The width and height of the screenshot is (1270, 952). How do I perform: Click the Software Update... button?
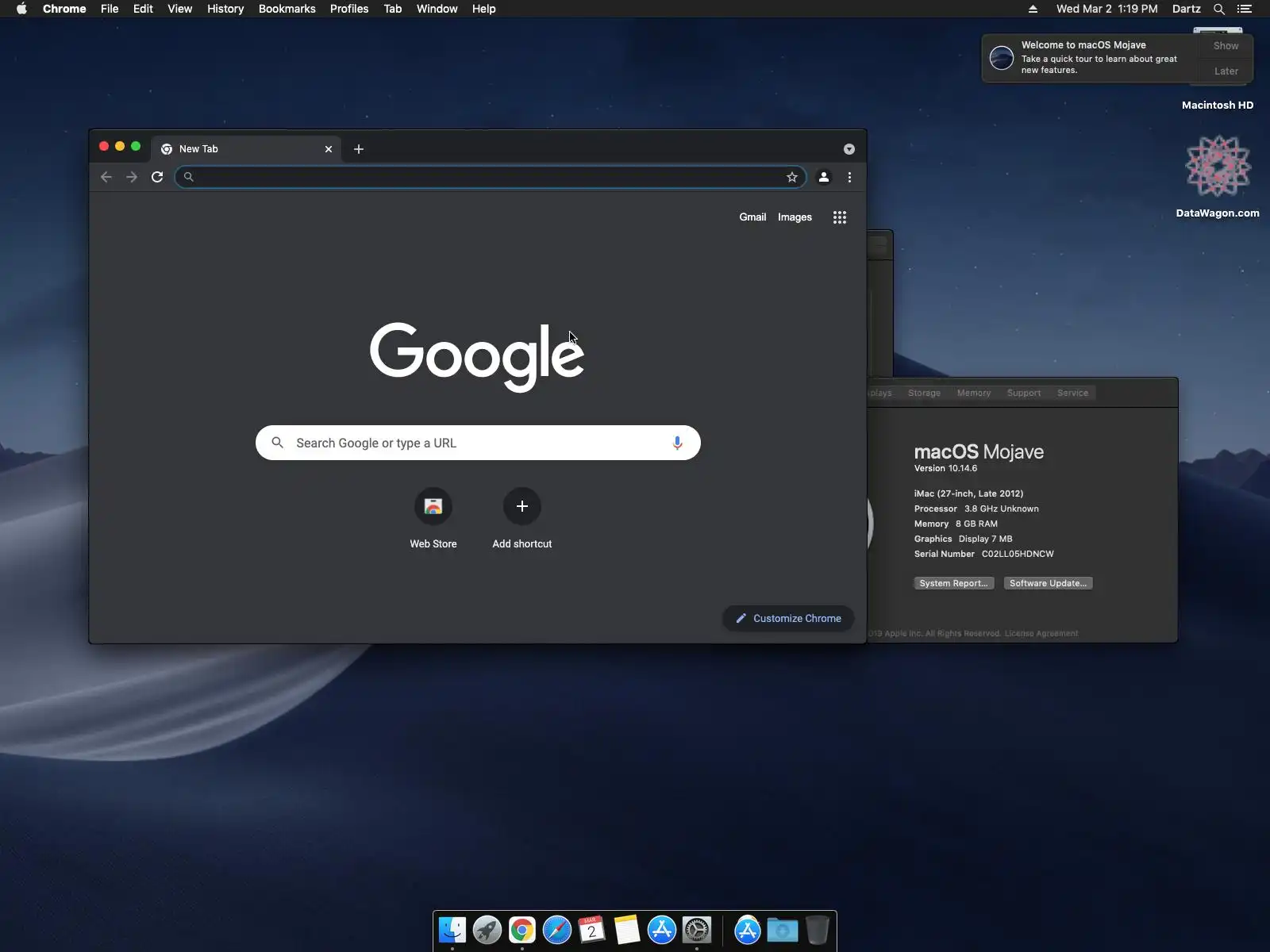click(x=1048, y=583)
